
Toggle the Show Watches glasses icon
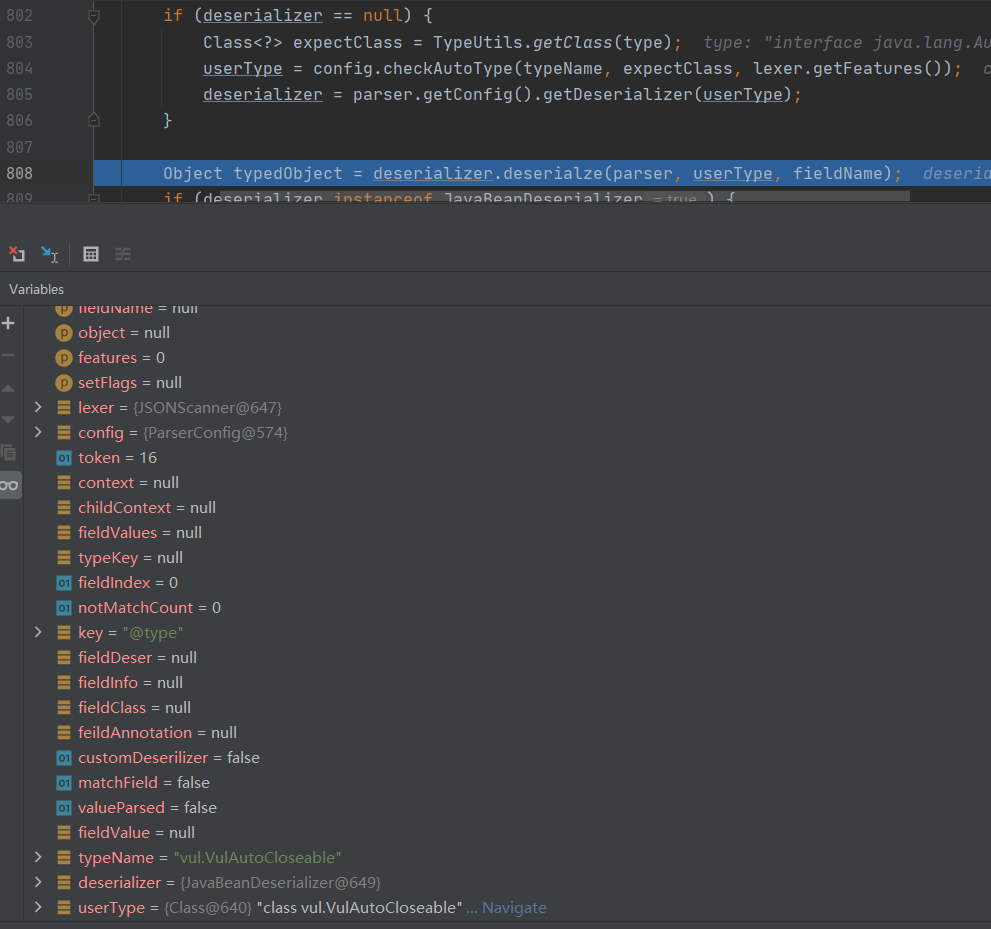9,485
